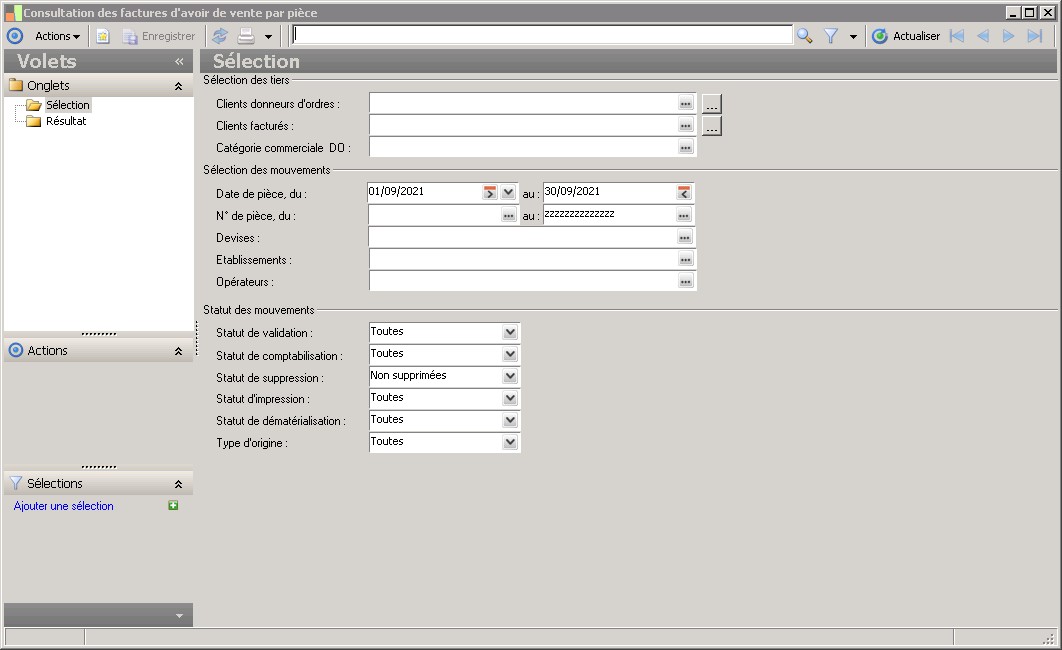
Task: Open the Statut d'impression dropdown
Action: click(x=510, y=398)
